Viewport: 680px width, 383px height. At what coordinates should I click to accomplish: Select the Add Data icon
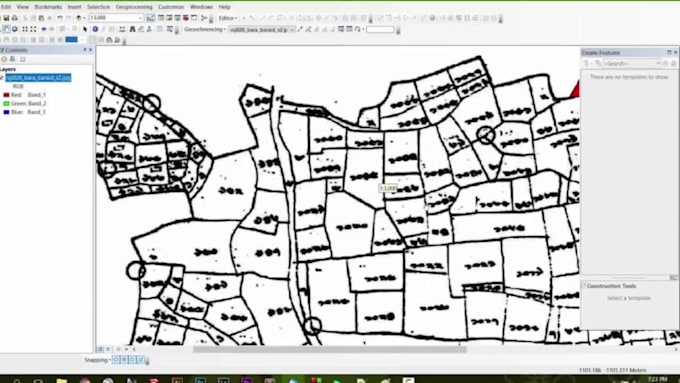78,18
